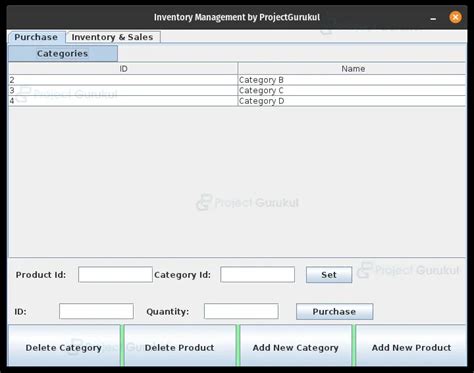Click the Delete Product button
474x373 pixels.
[180, 347]
